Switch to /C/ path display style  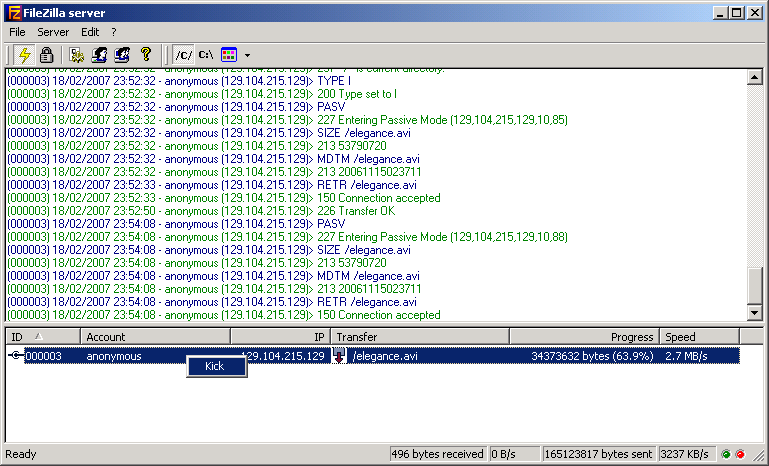coord(183,55)
